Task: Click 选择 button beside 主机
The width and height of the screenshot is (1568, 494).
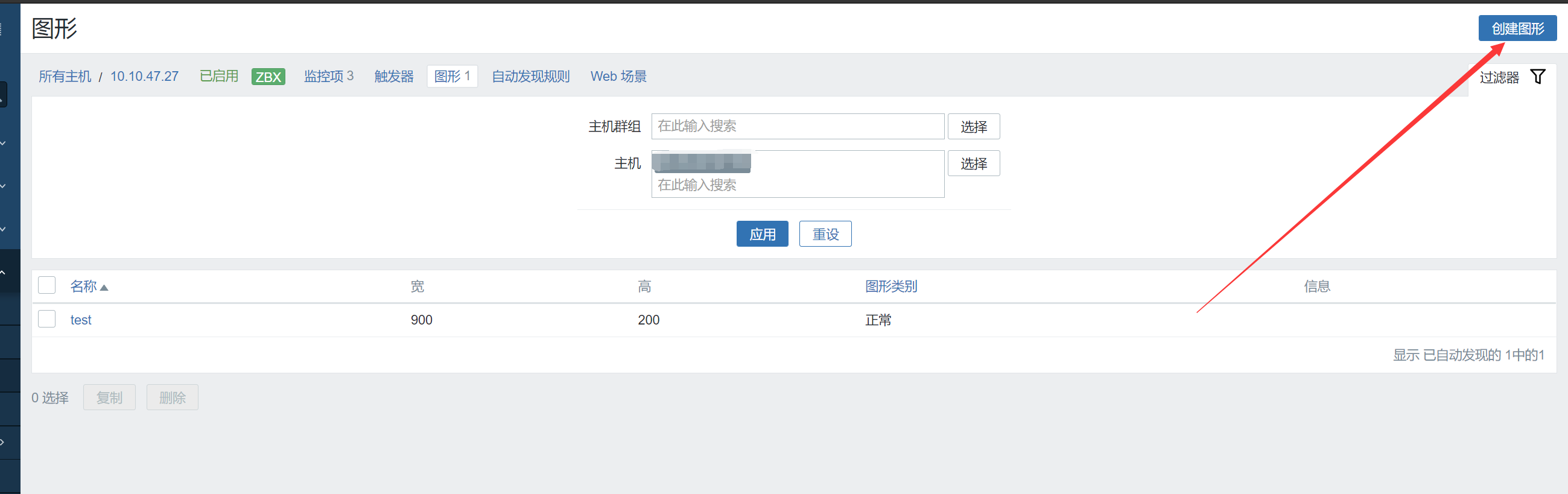Action: pos(973,163)
